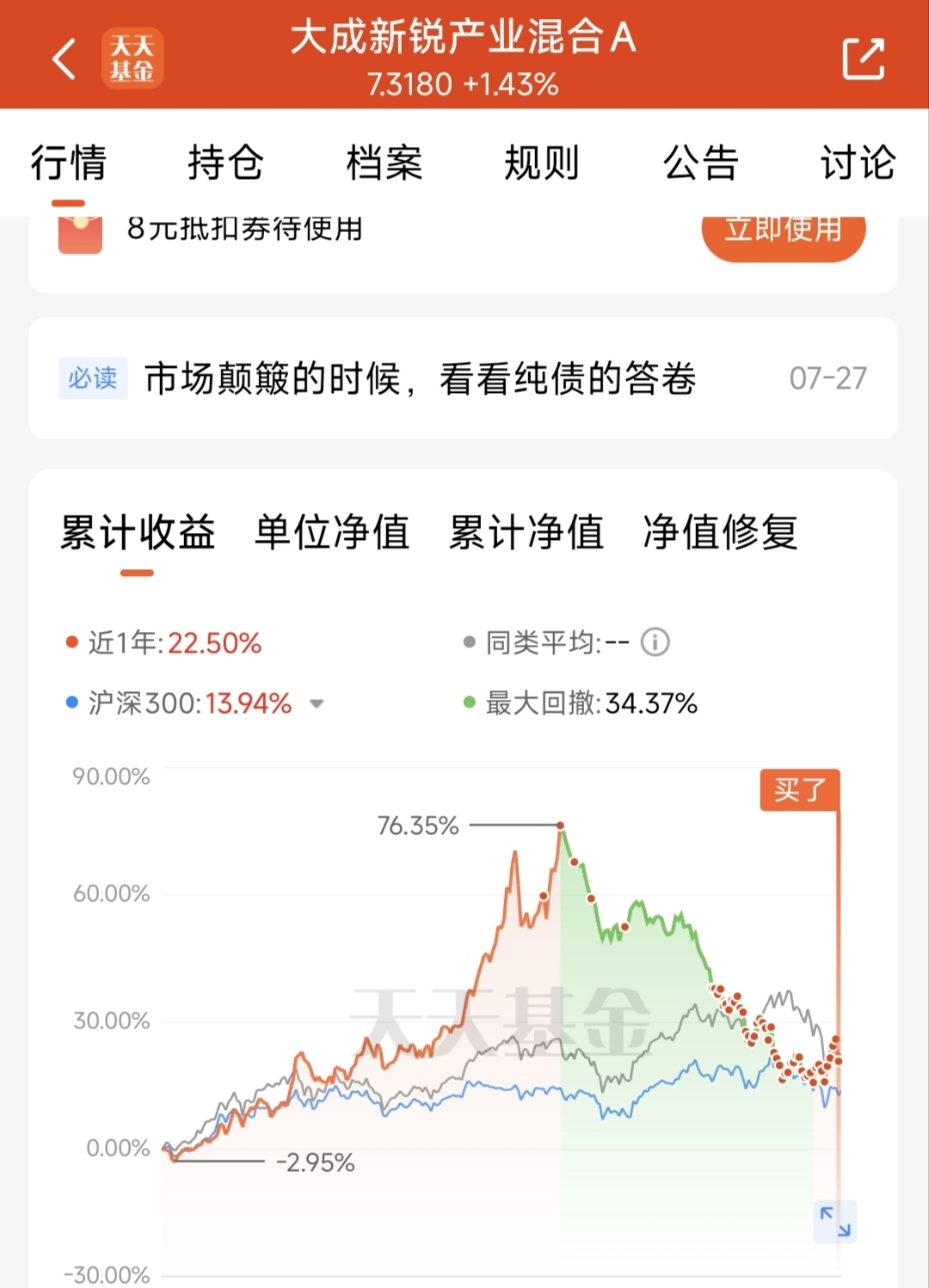Tap the back arrow icon
This screenshot has width=929, height=1288.
click(x=65, y=58)
